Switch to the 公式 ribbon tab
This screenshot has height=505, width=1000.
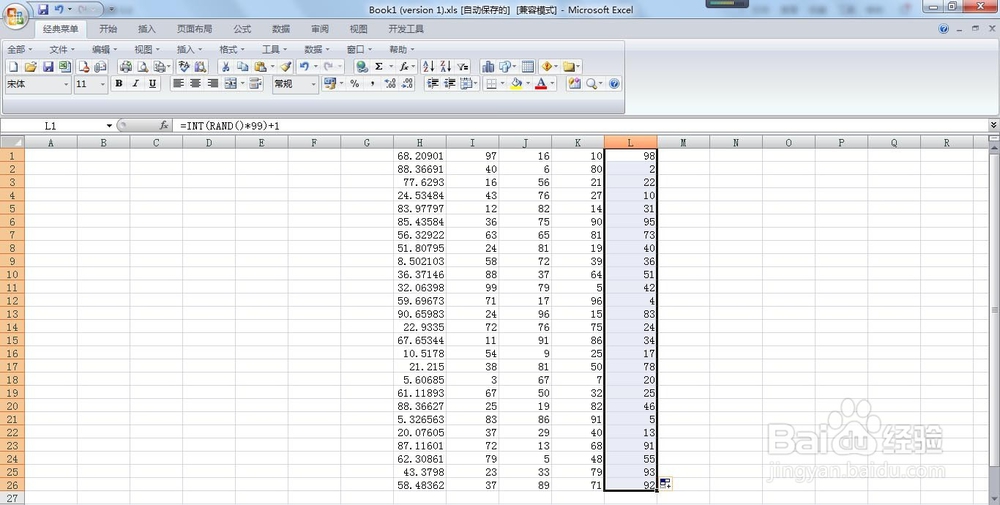pyautogui.click(x=242, y=29)
